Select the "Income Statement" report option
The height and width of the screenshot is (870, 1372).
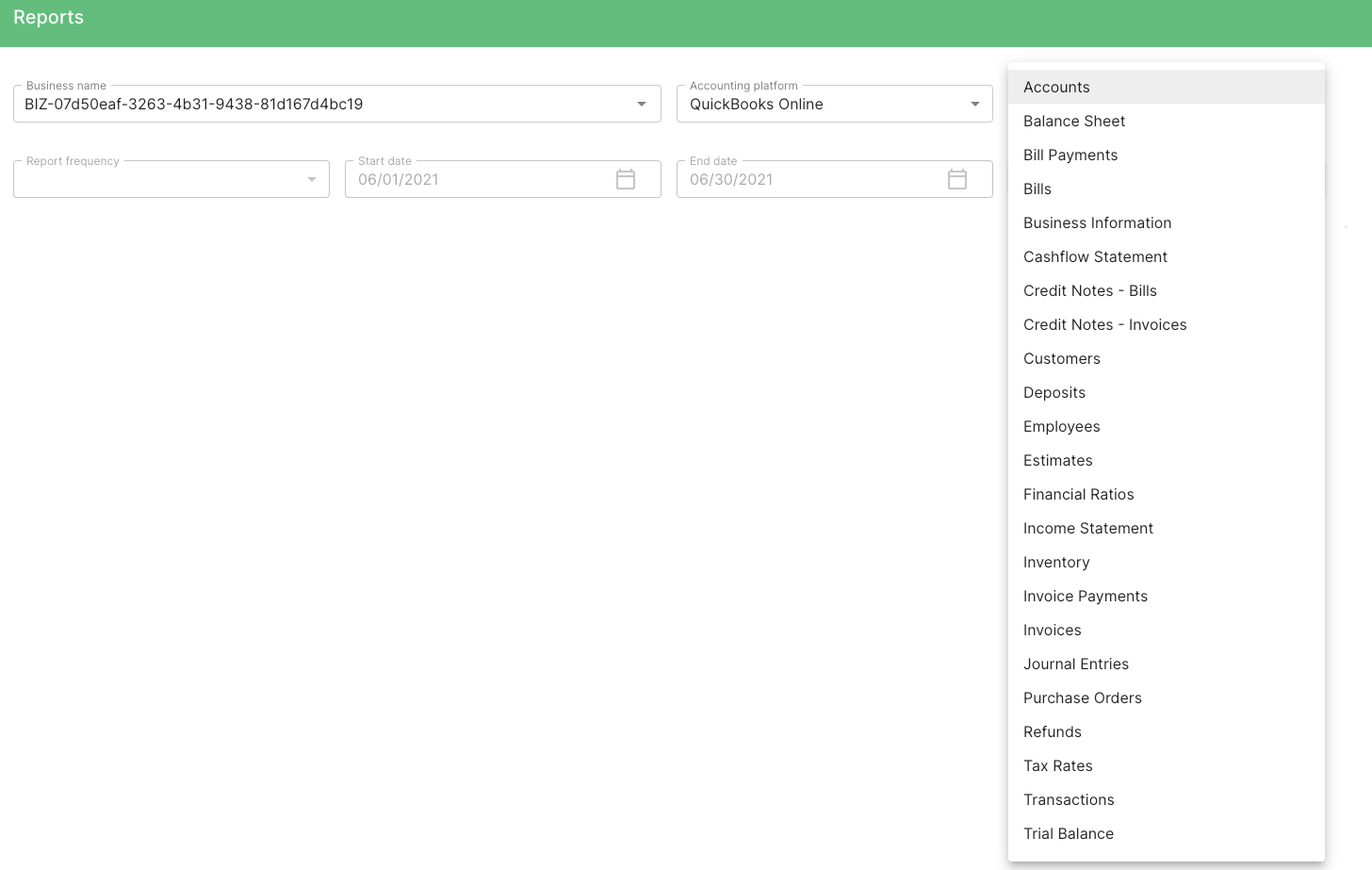[x=1088, y=528]
